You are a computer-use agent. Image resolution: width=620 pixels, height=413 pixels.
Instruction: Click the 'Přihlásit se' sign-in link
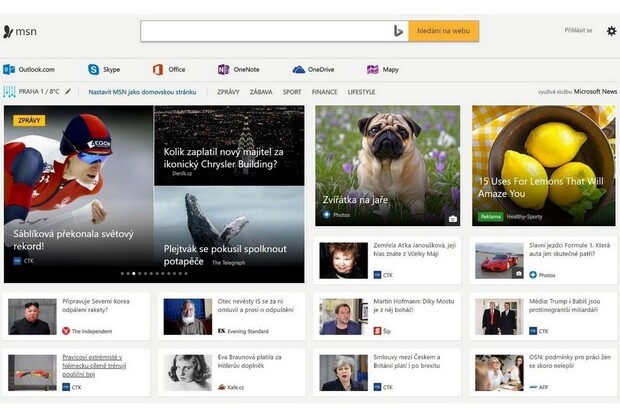tap(578, 30)
